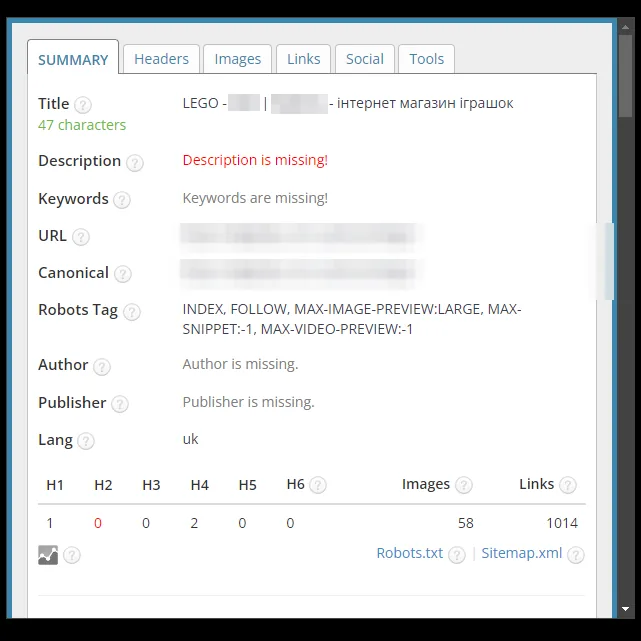Open the Sitemap.xml link
Viewport: 641px width, 641px height.
coord(522,553)
